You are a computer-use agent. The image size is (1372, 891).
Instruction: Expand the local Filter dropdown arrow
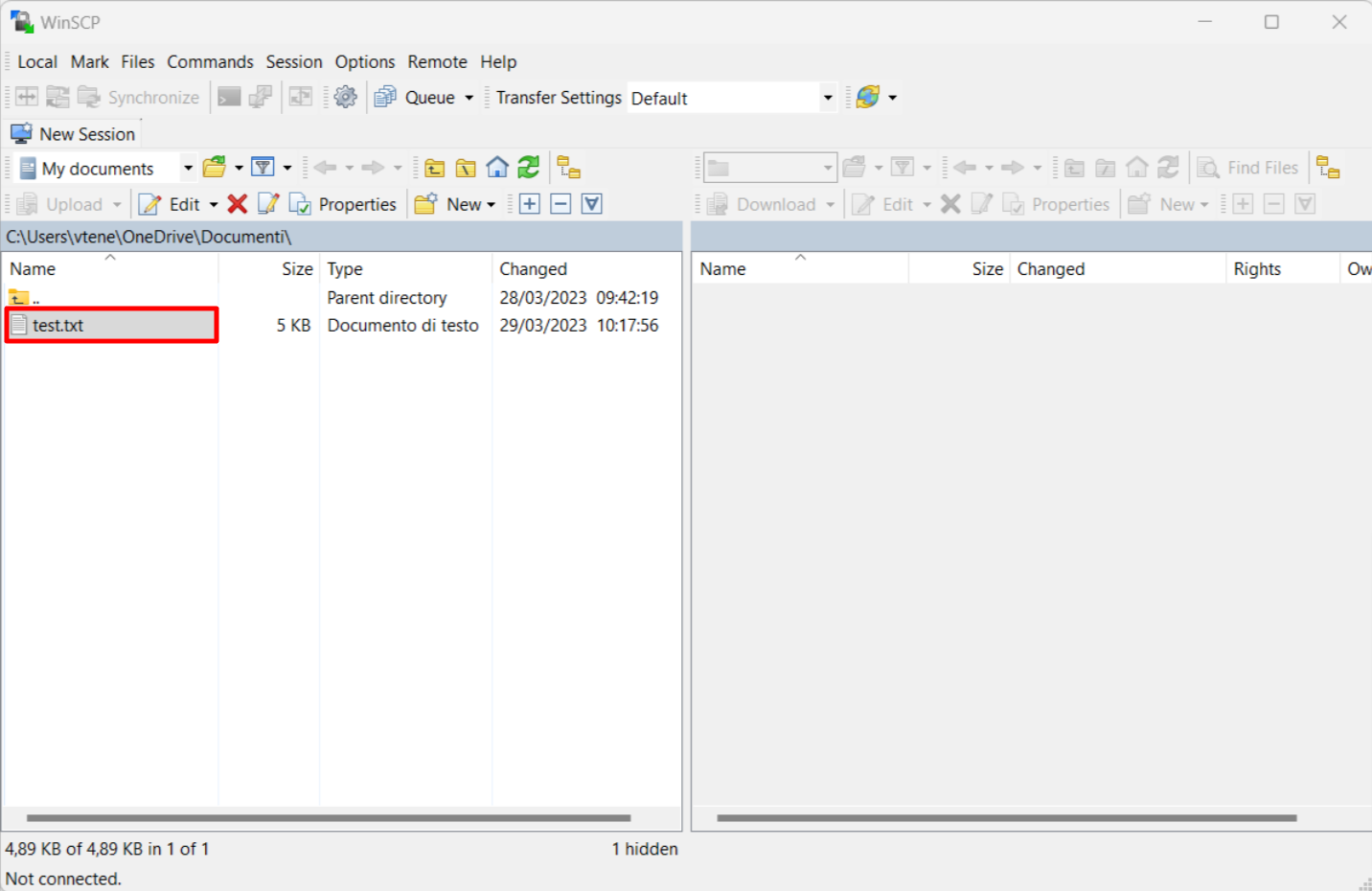[286, 169]
